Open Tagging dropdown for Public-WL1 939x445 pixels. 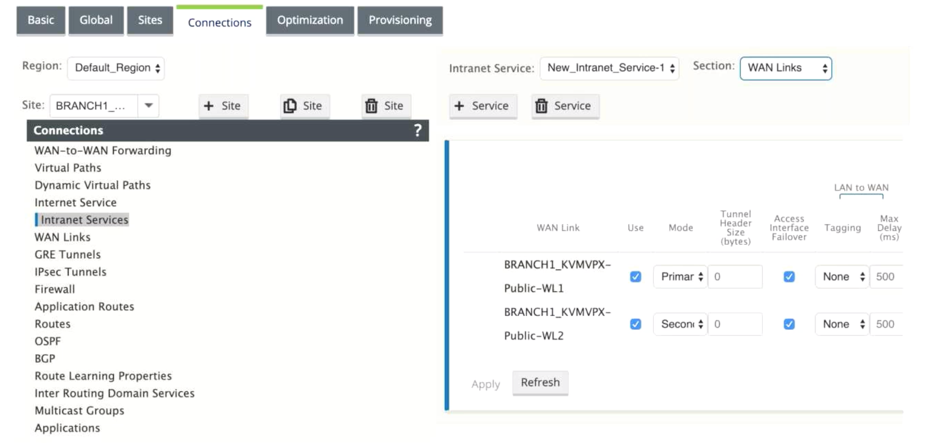(841, 277)
